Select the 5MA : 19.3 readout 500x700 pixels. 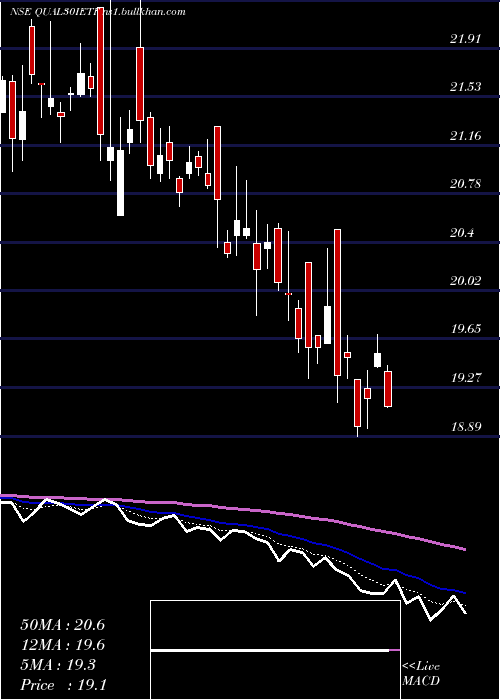[x=58, y=665]
